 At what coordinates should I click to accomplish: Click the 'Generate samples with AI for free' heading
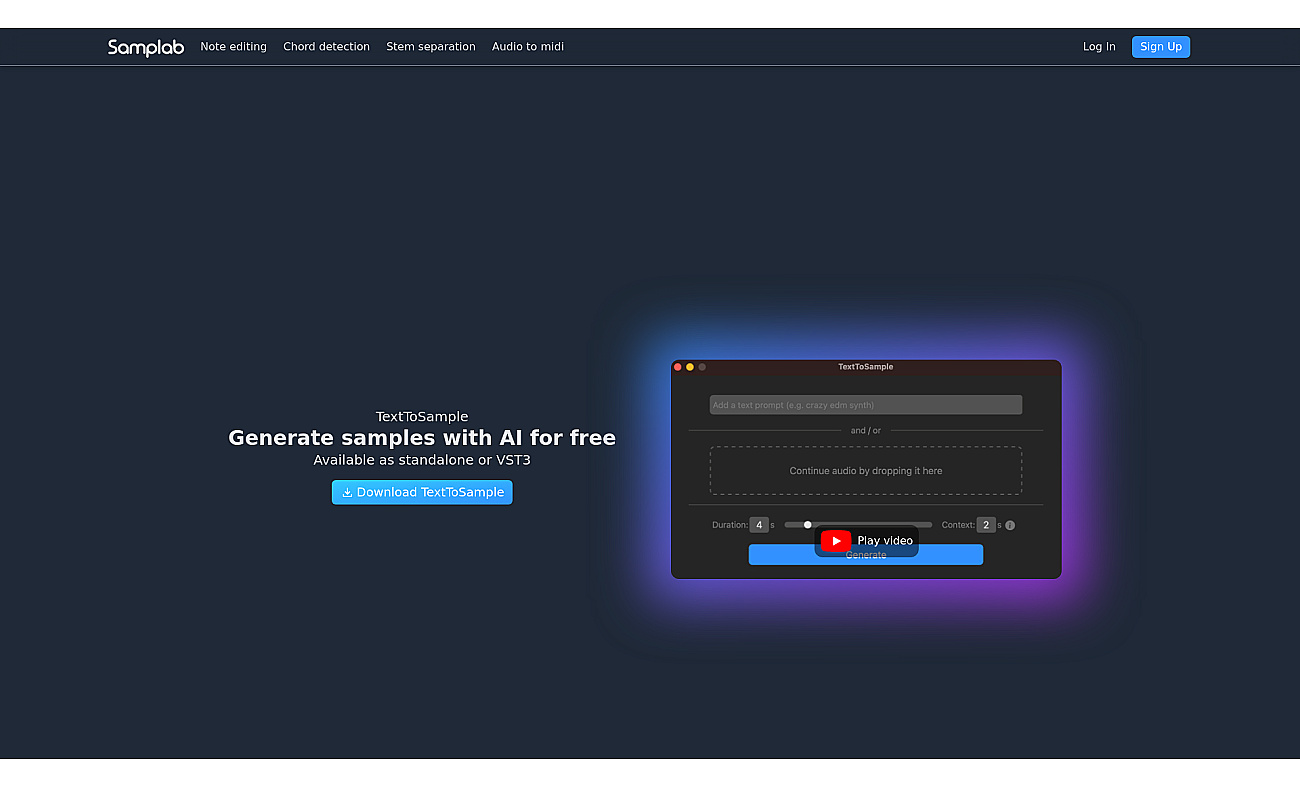[x=422, y=438]
